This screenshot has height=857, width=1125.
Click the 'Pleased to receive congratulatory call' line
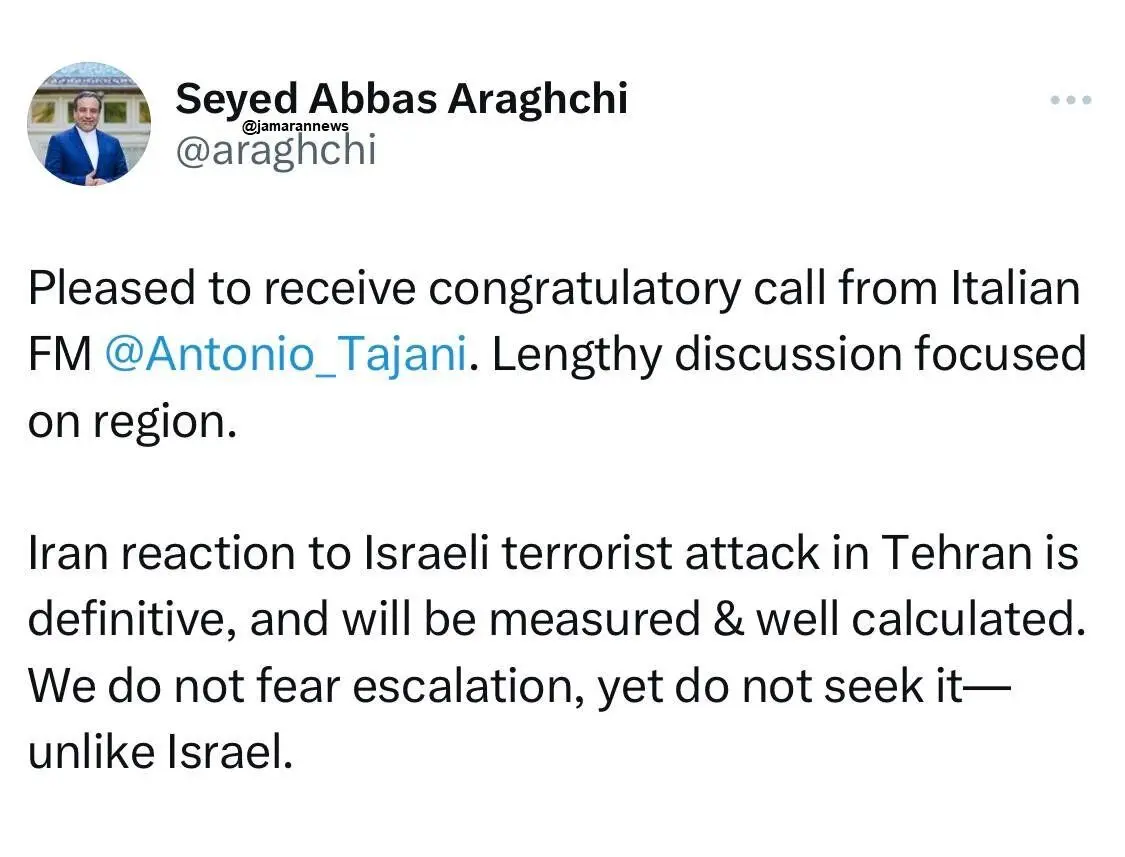[x=554, y=289]
